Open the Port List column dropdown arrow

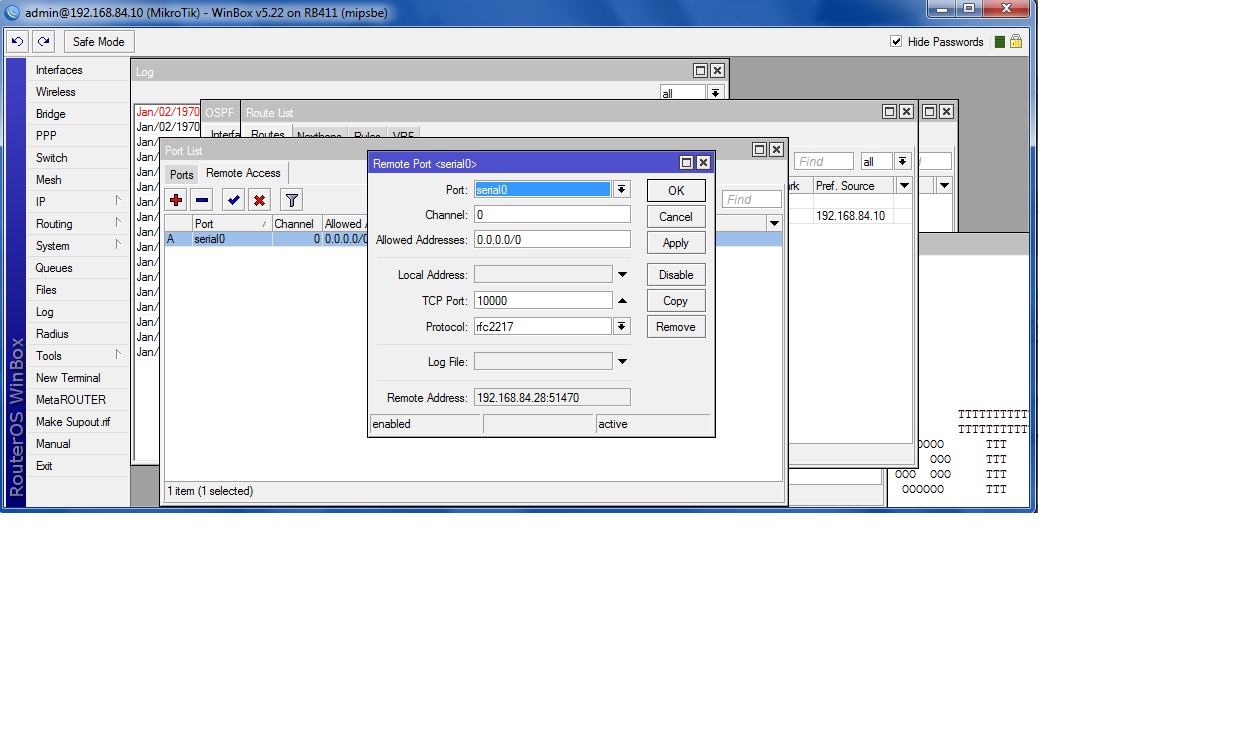[774, 224]
